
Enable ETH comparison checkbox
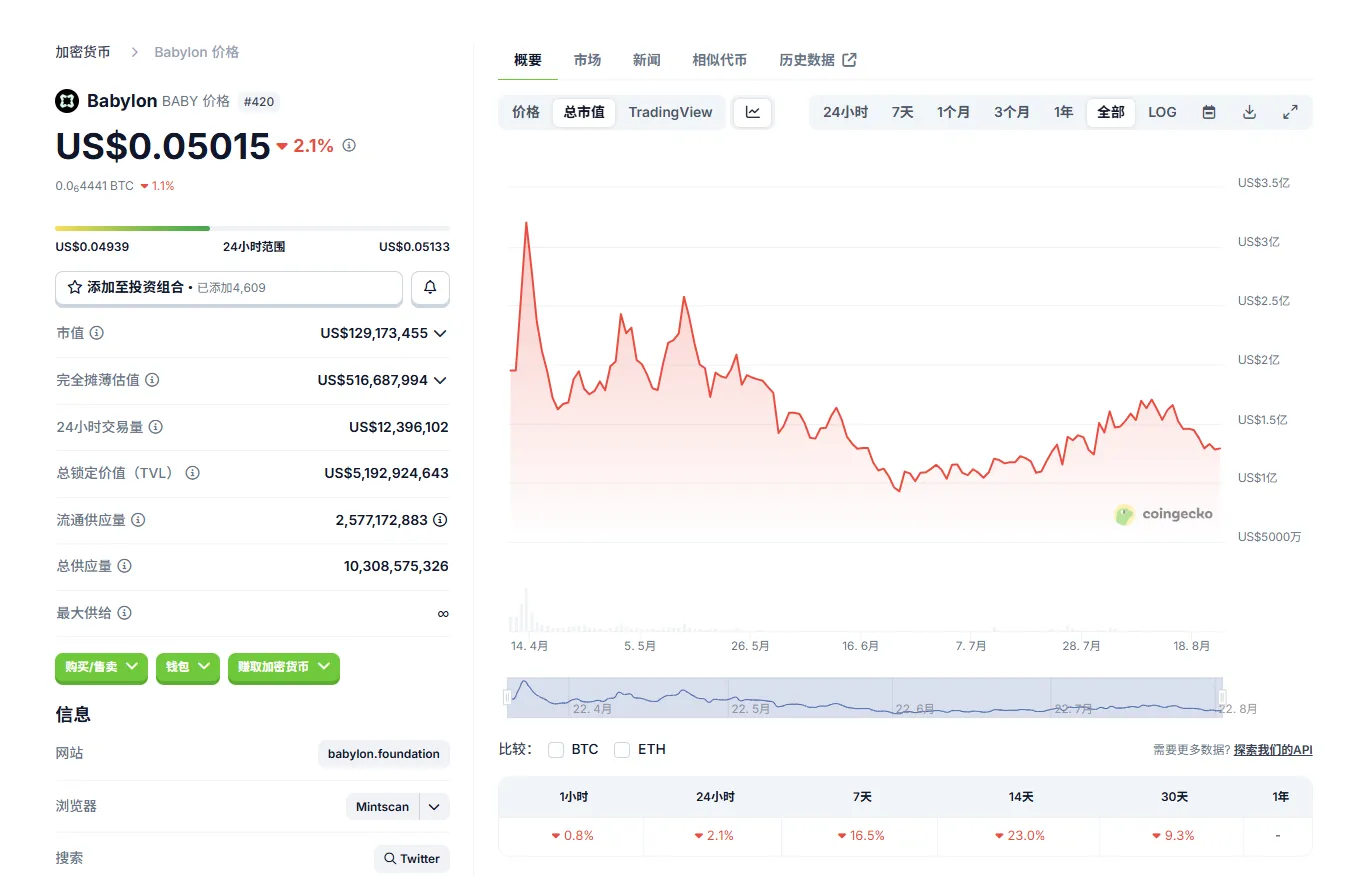click(x=622, y=750)
